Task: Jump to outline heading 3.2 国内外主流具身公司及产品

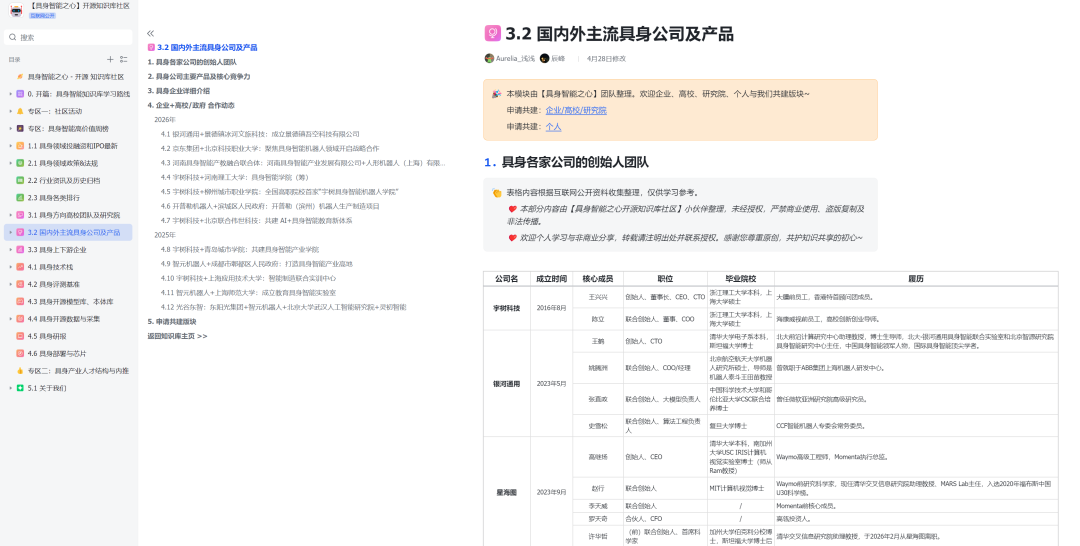Action: [207, 48]
